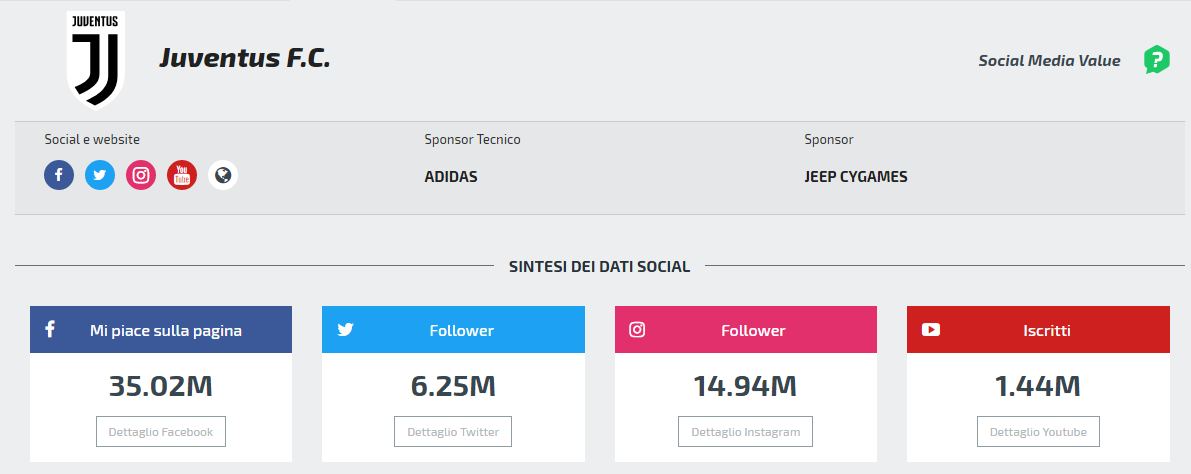Click the 6.25M Twitter follower value

click(453, 386)
